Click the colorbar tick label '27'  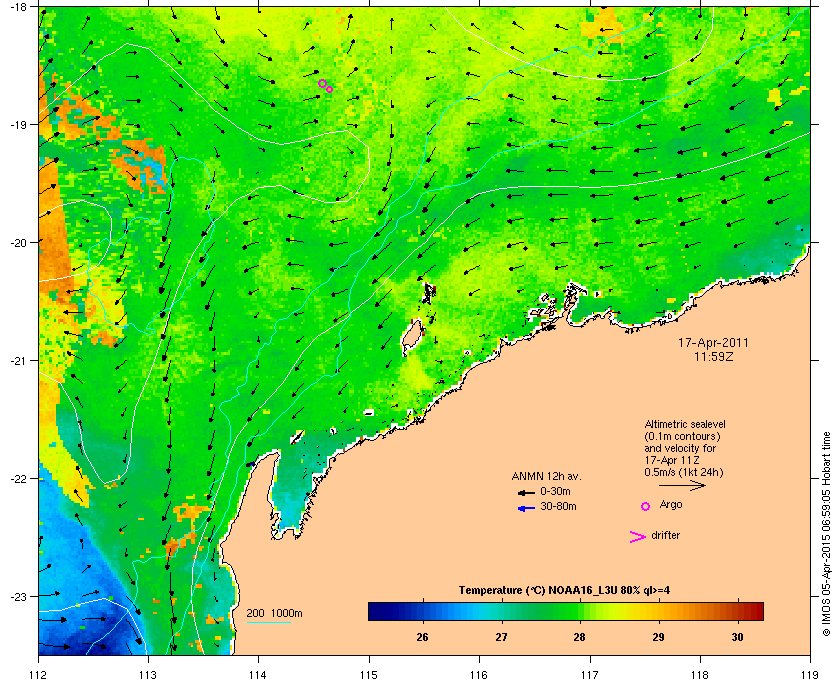pyautogui.click(x=501, y=637)
